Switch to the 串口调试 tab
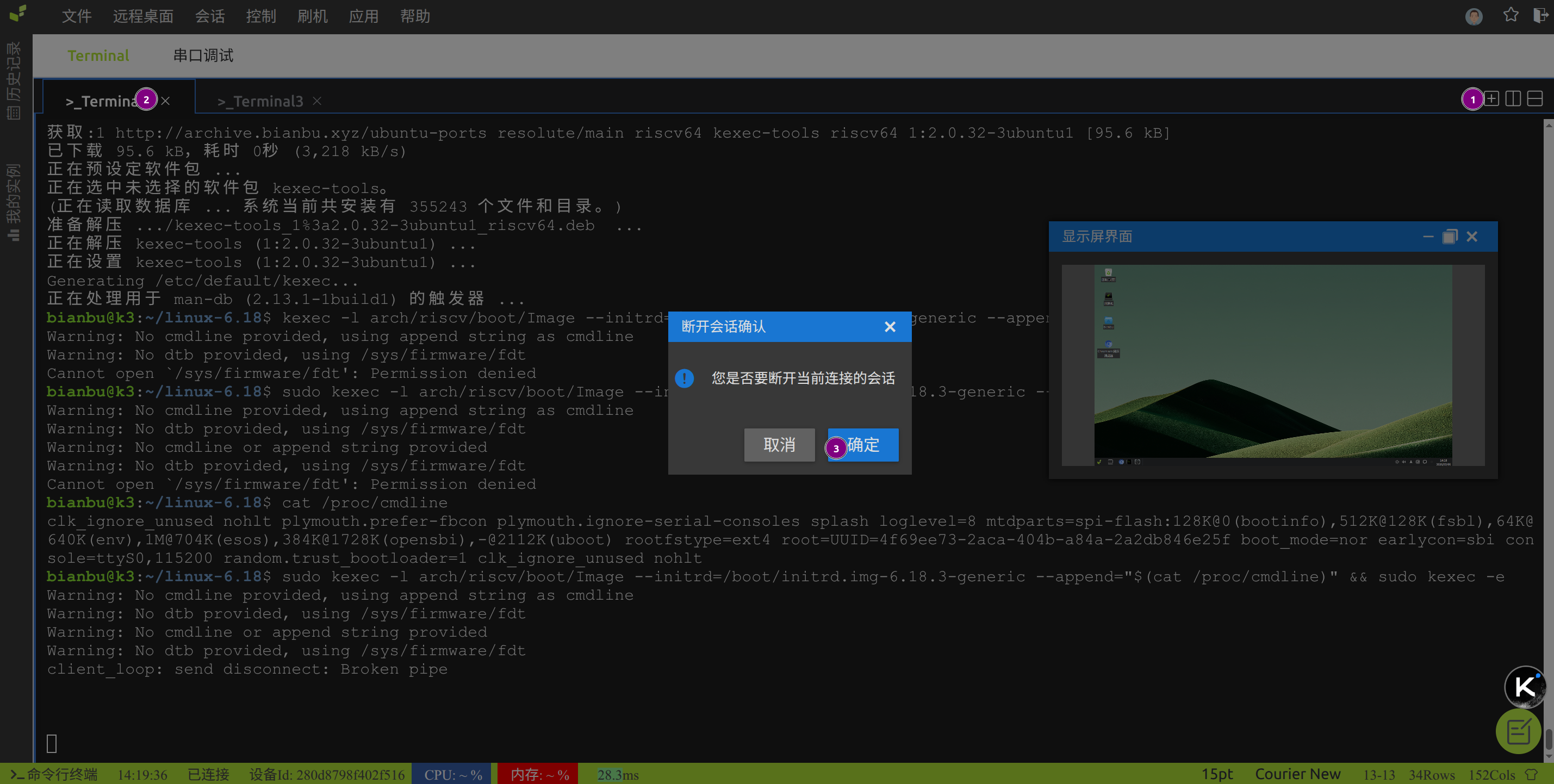Viewport: 1554px width, 784px height. coord(203,55)
